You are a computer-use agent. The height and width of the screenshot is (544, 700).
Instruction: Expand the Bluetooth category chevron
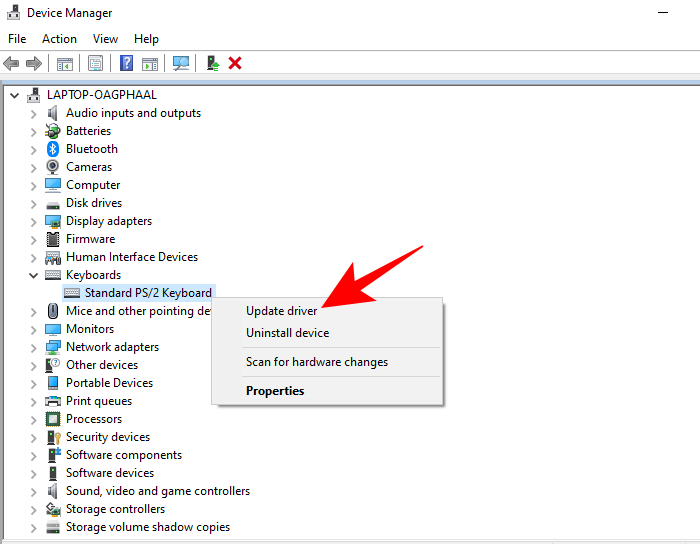33,150
